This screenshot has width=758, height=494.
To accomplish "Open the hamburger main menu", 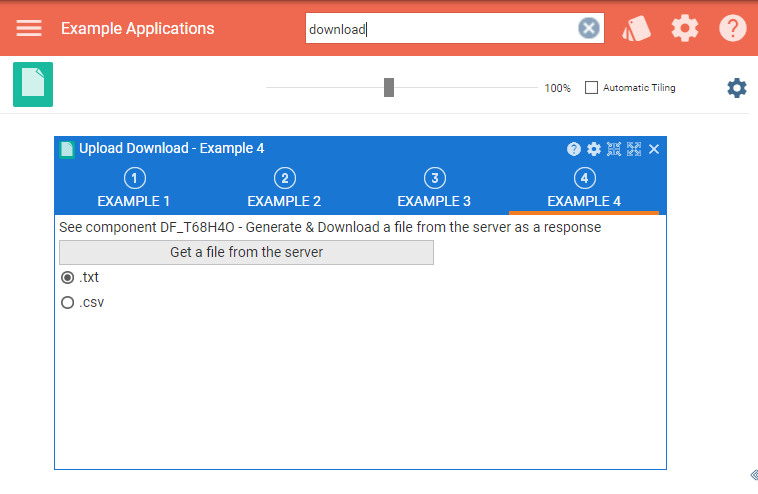I will point(29,28).
